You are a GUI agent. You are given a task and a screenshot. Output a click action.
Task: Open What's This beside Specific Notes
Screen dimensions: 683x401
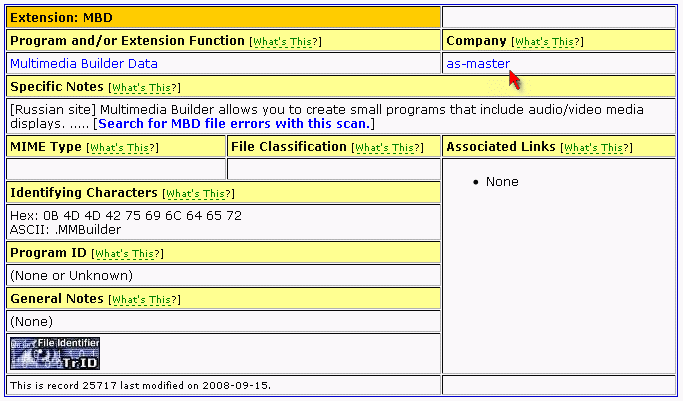click(144, 88)
